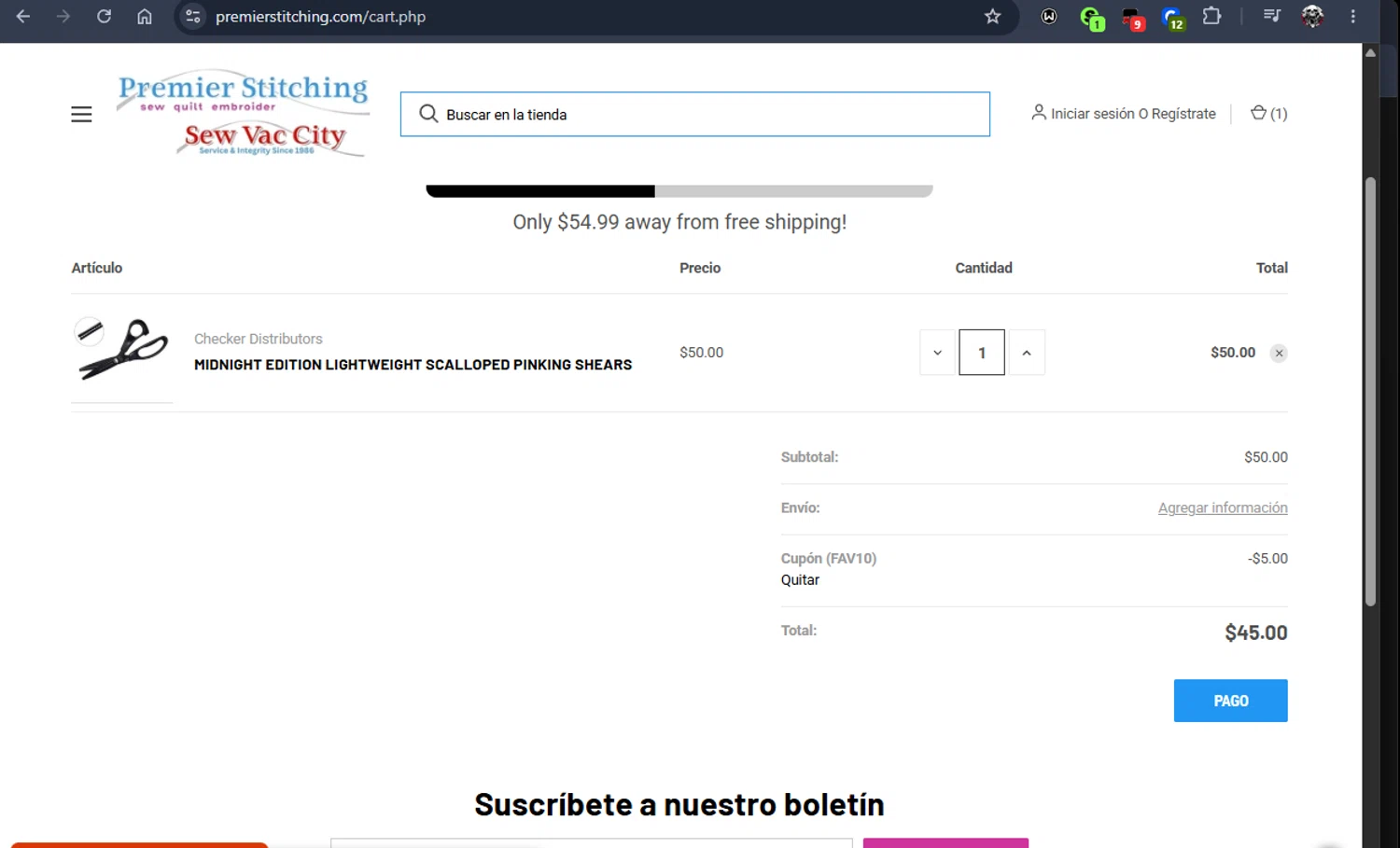Open the extension with red badge 9
This screenshot has height=848, width=1400.
[1132, 18]
